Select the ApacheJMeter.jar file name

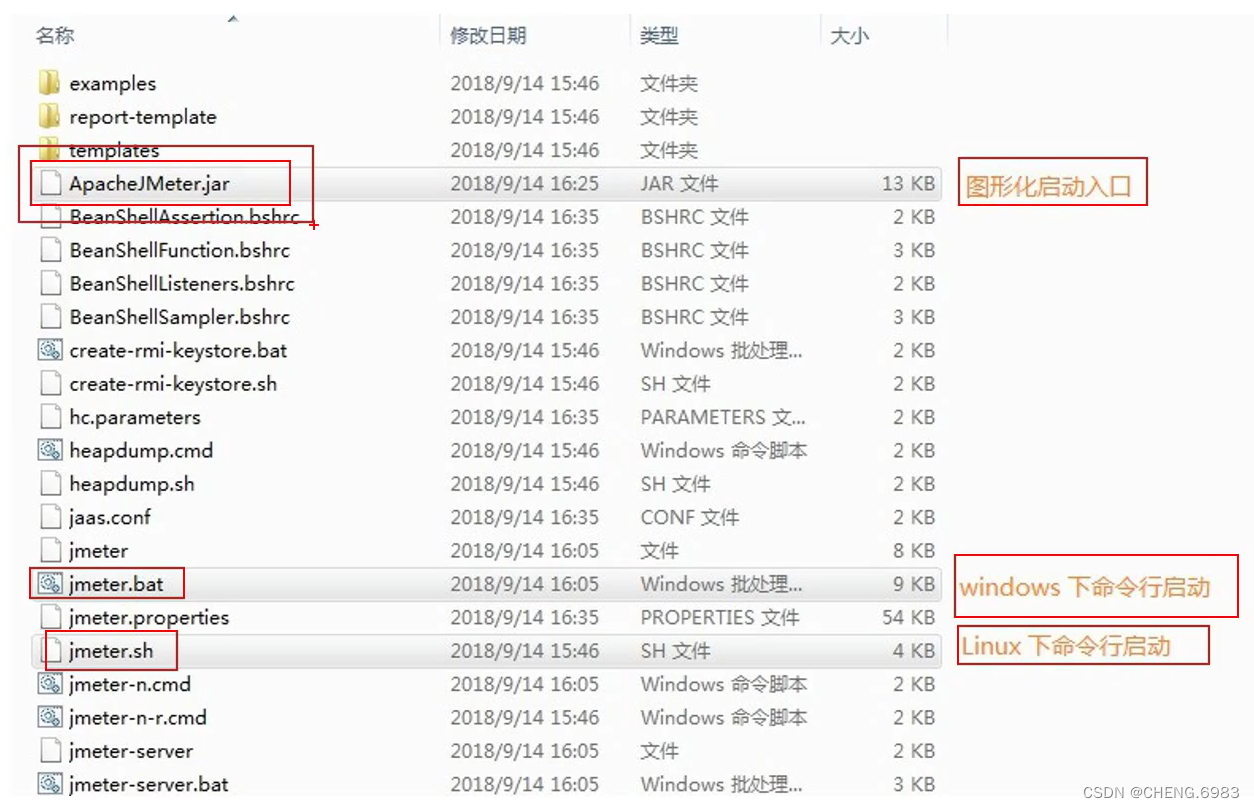tap(150, 184)
